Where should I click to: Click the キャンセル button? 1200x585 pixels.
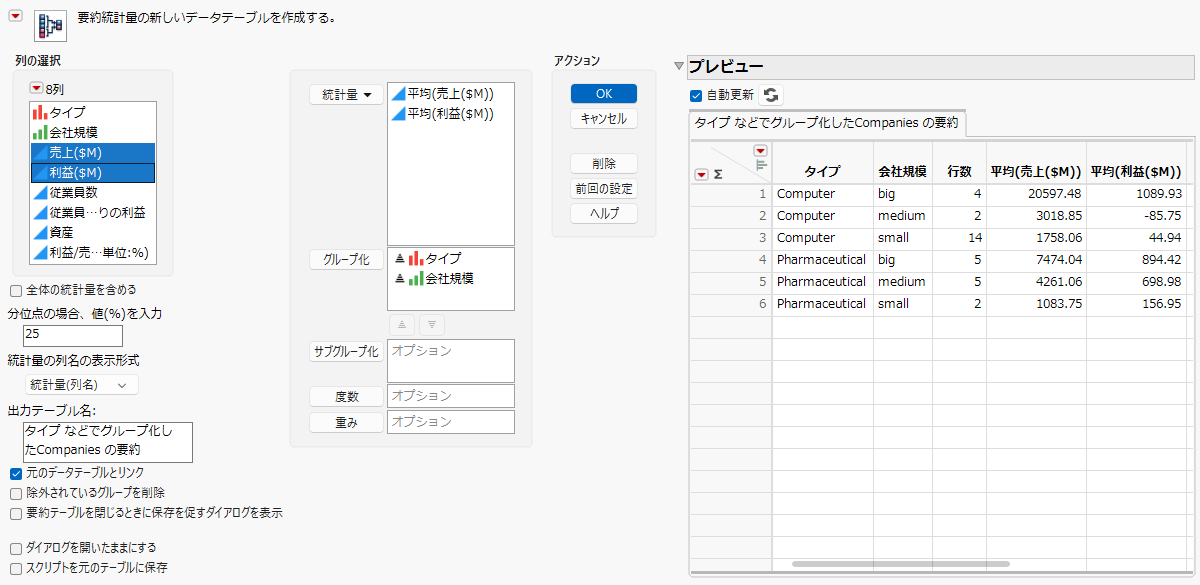click(604, 119)
